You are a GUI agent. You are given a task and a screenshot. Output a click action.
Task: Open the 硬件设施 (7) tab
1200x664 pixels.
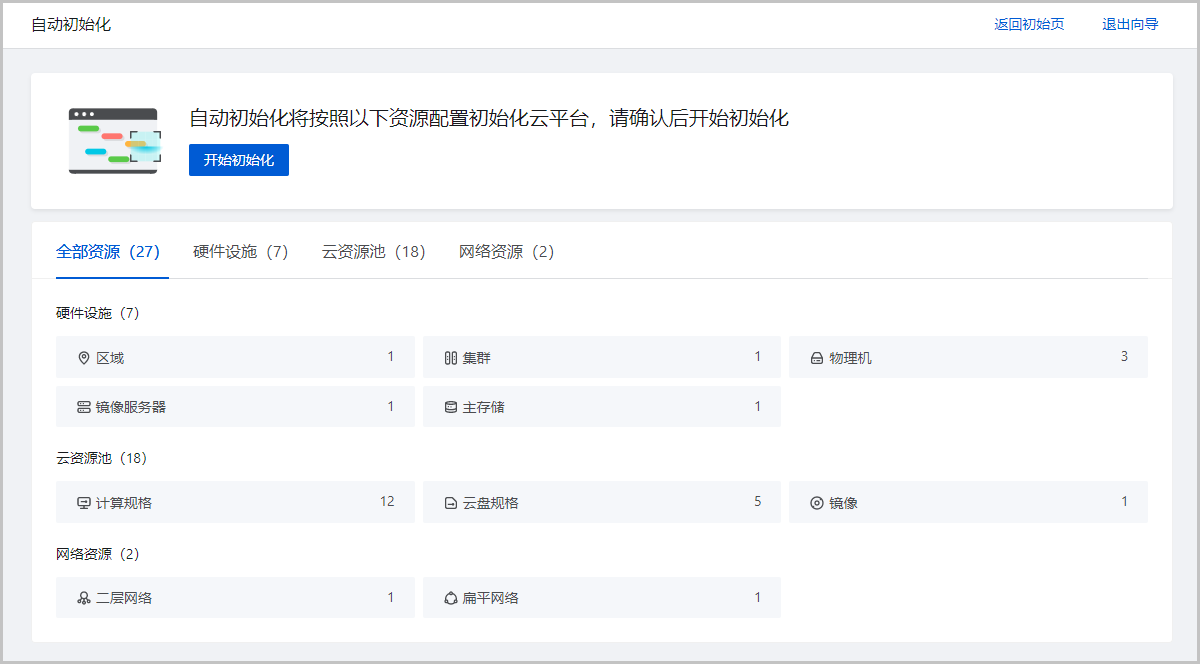tap(241, 252)
